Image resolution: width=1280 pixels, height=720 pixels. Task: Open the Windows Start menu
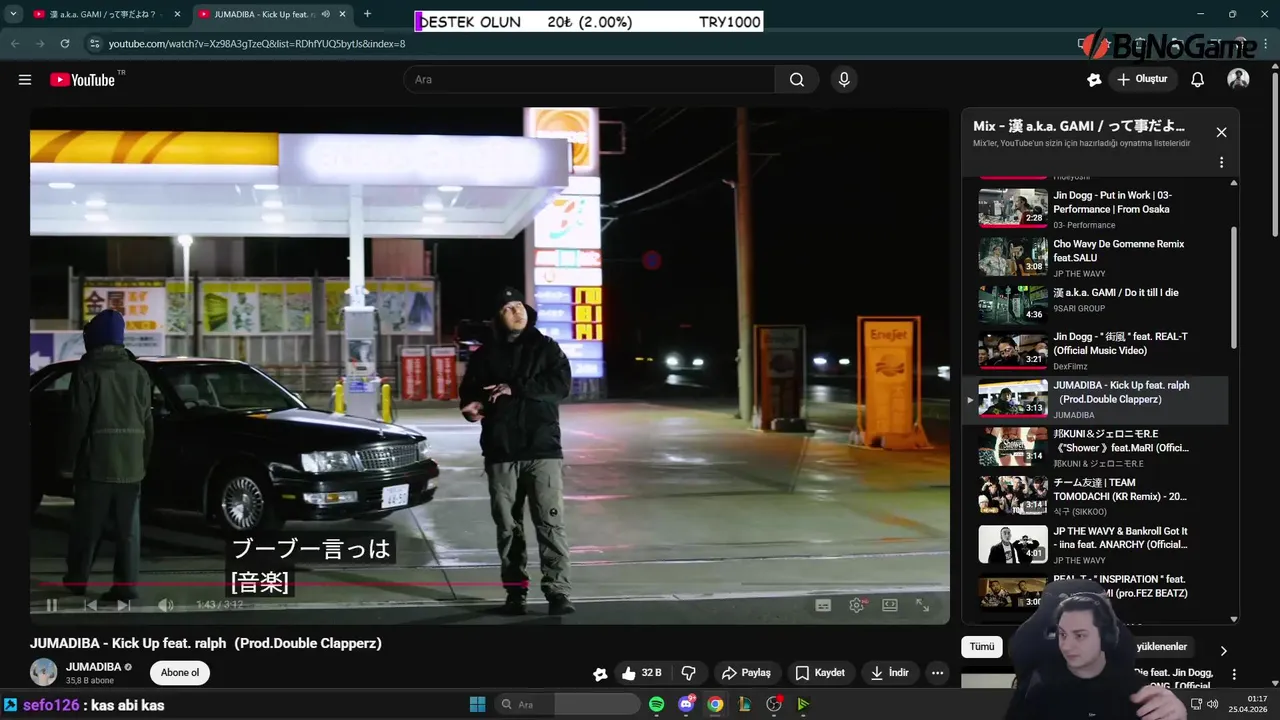point(477,705)
